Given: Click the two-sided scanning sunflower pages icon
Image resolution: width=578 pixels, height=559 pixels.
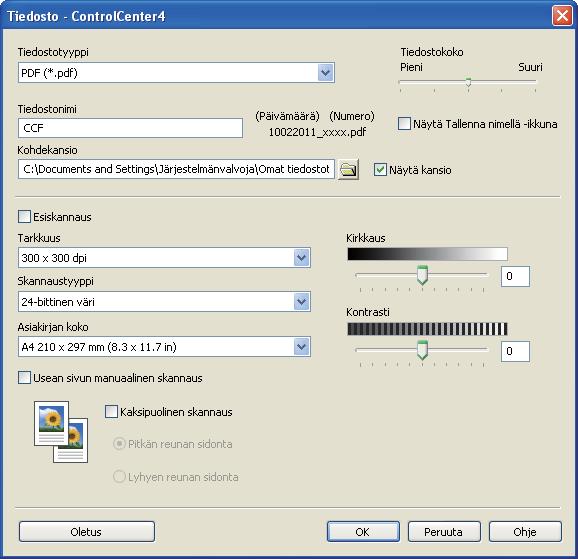Looking at the screenshot, I should [x=61, y=432].
